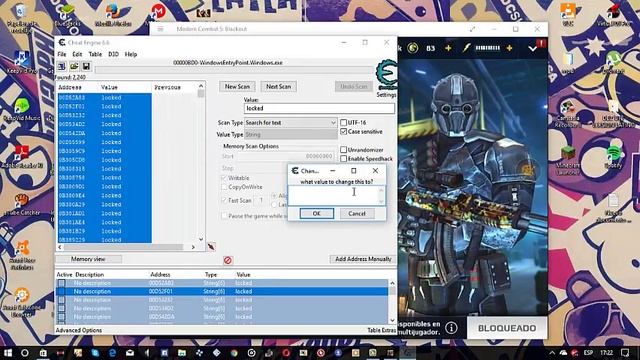
Task: Click the red no-entry clear list icon
Action: [x=228, y=260]
